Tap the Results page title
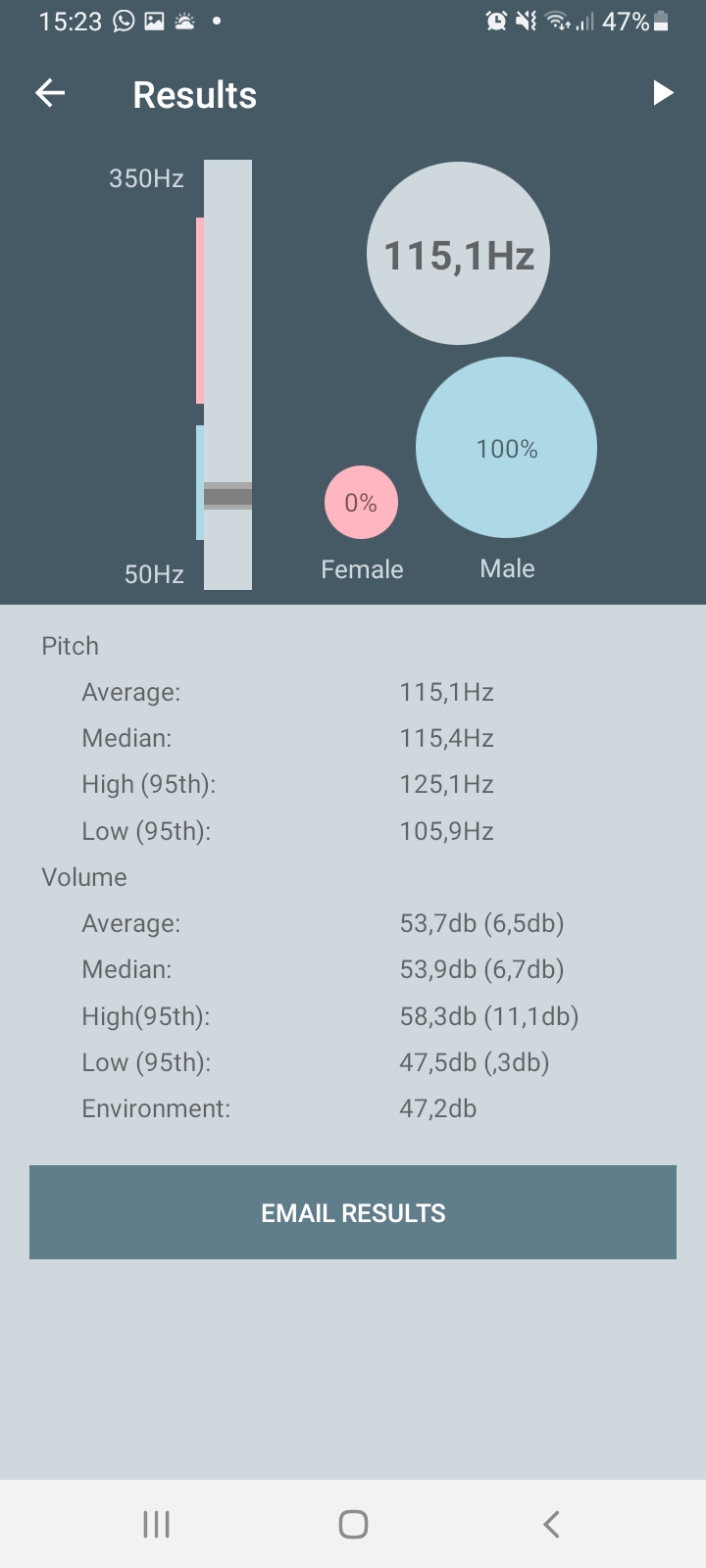The image size is (706, 1568). 194,95
